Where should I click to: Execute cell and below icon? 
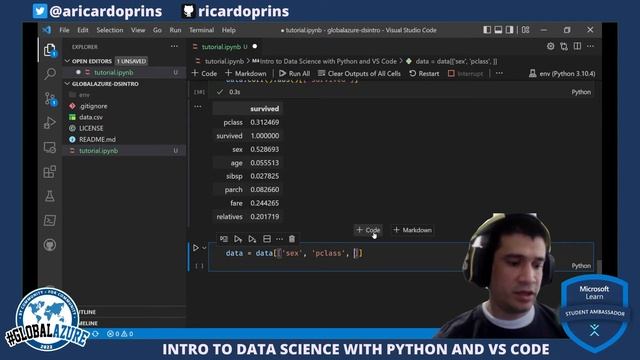pyautogui.click(x=252, y=239)
